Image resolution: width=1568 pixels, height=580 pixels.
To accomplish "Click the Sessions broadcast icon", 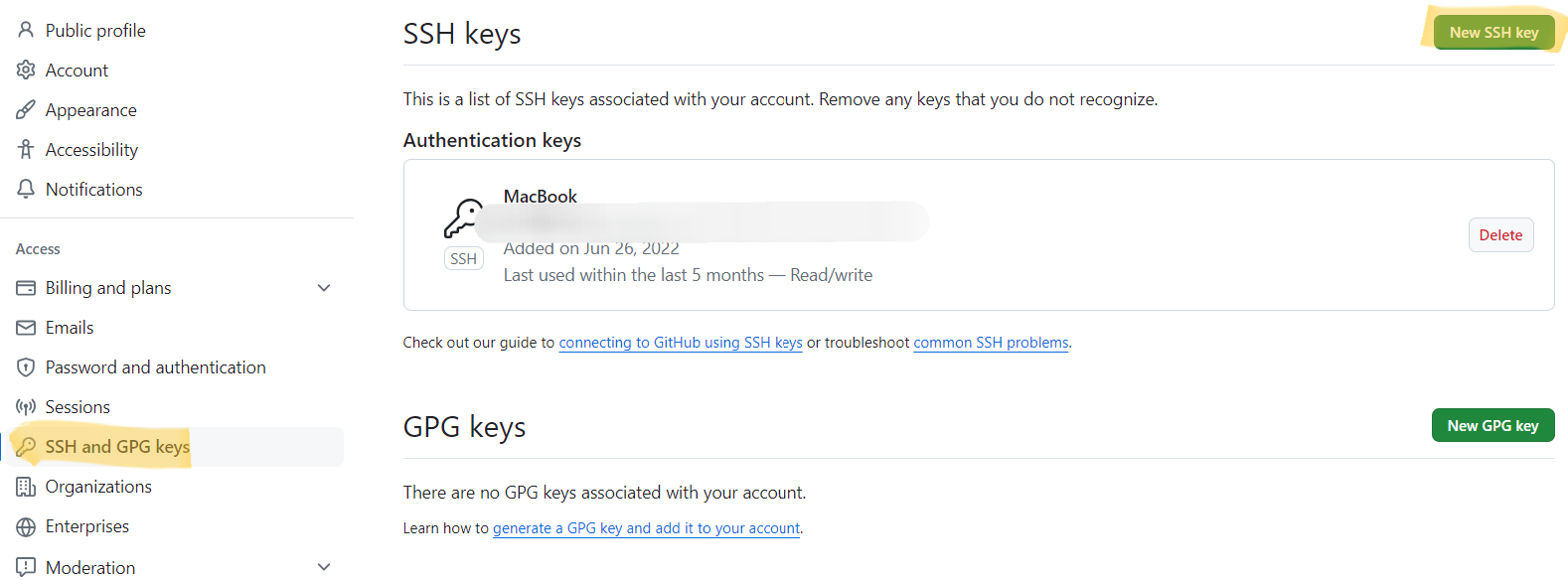I will pos(26,407).
